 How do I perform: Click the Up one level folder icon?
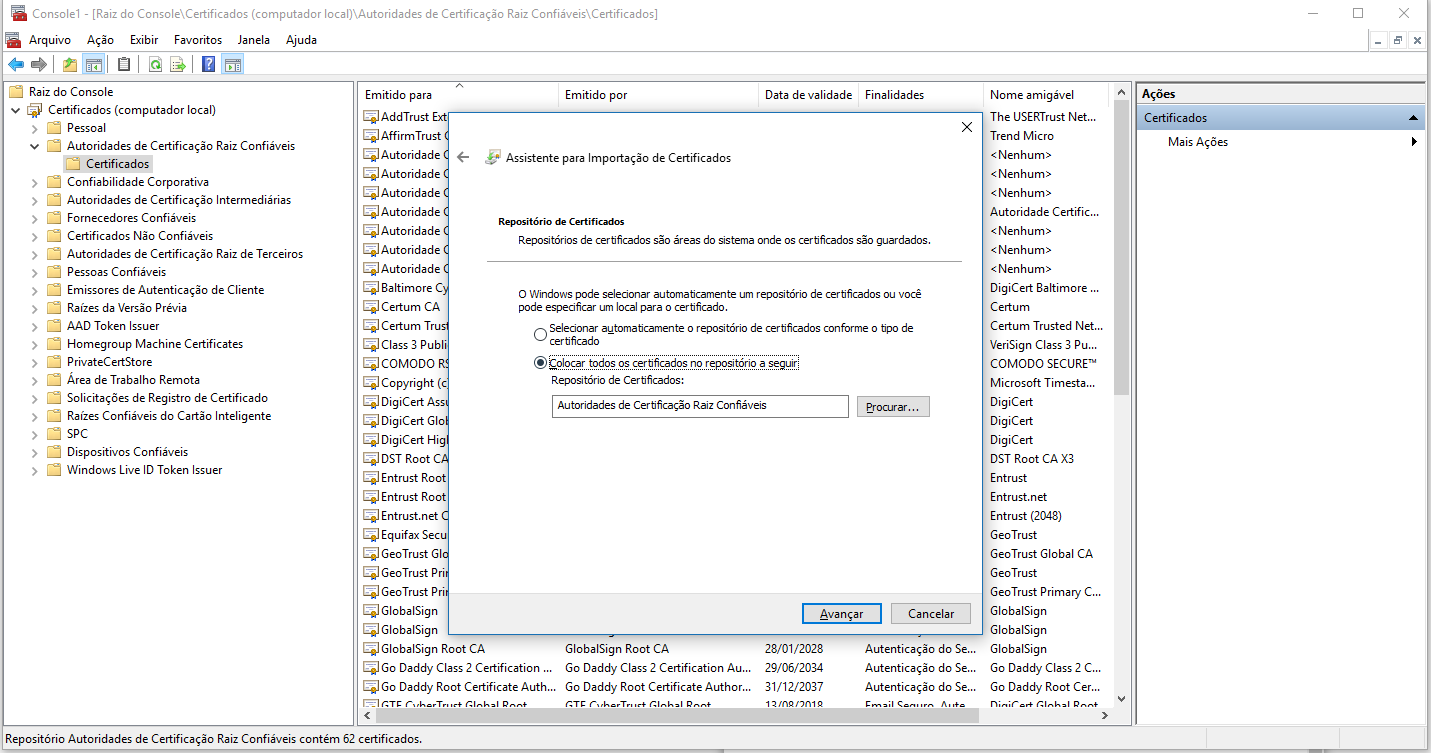point(70,65)
